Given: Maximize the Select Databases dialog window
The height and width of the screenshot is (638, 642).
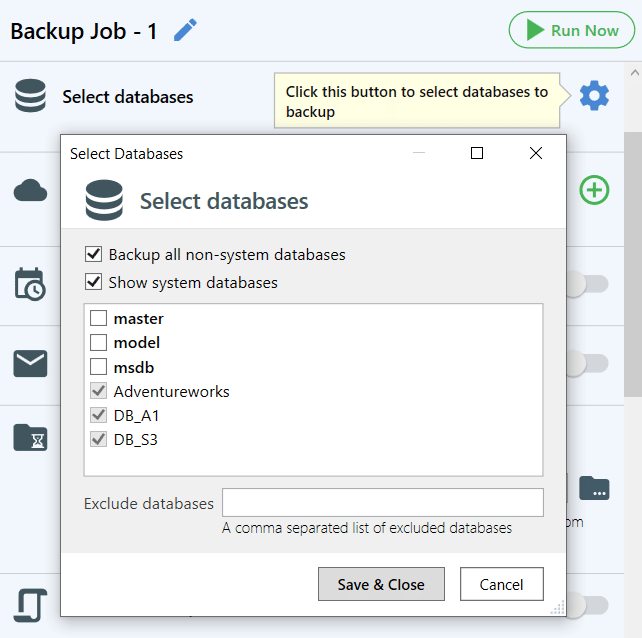Looking at the screenshot, I should (x=477, y=153).
